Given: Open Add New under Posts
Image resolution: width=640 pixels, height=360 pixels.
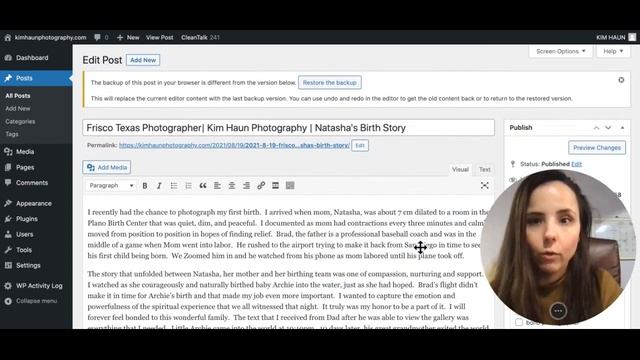Looking at the screenshot, I should click(x=18, y=109).
